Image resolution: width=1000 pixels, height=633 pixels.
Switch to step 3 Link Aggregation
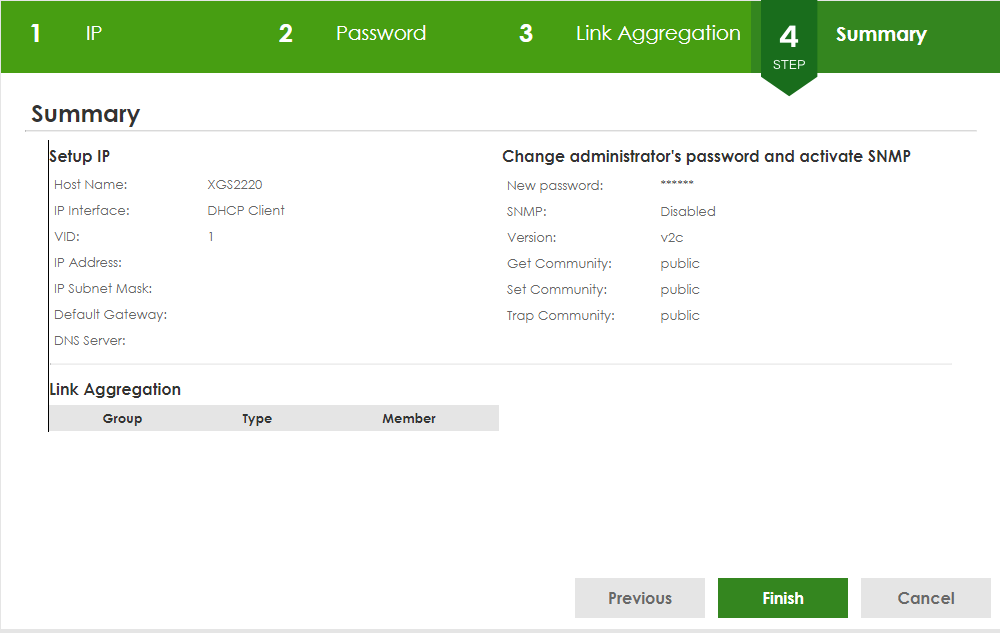pyautogui.click(x=657, y=34)
